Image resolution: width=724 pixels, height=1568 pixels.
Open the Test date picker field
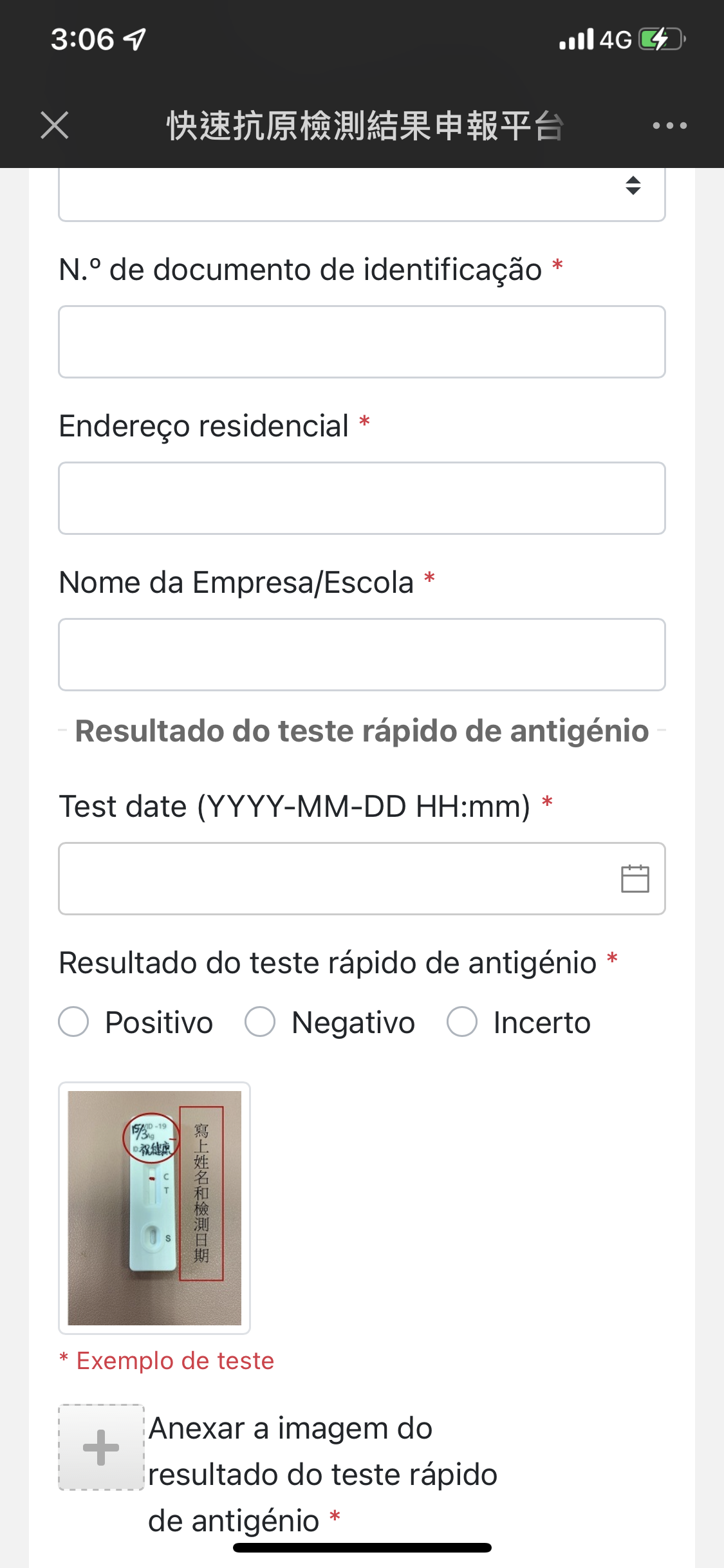[x=335, y=879]
